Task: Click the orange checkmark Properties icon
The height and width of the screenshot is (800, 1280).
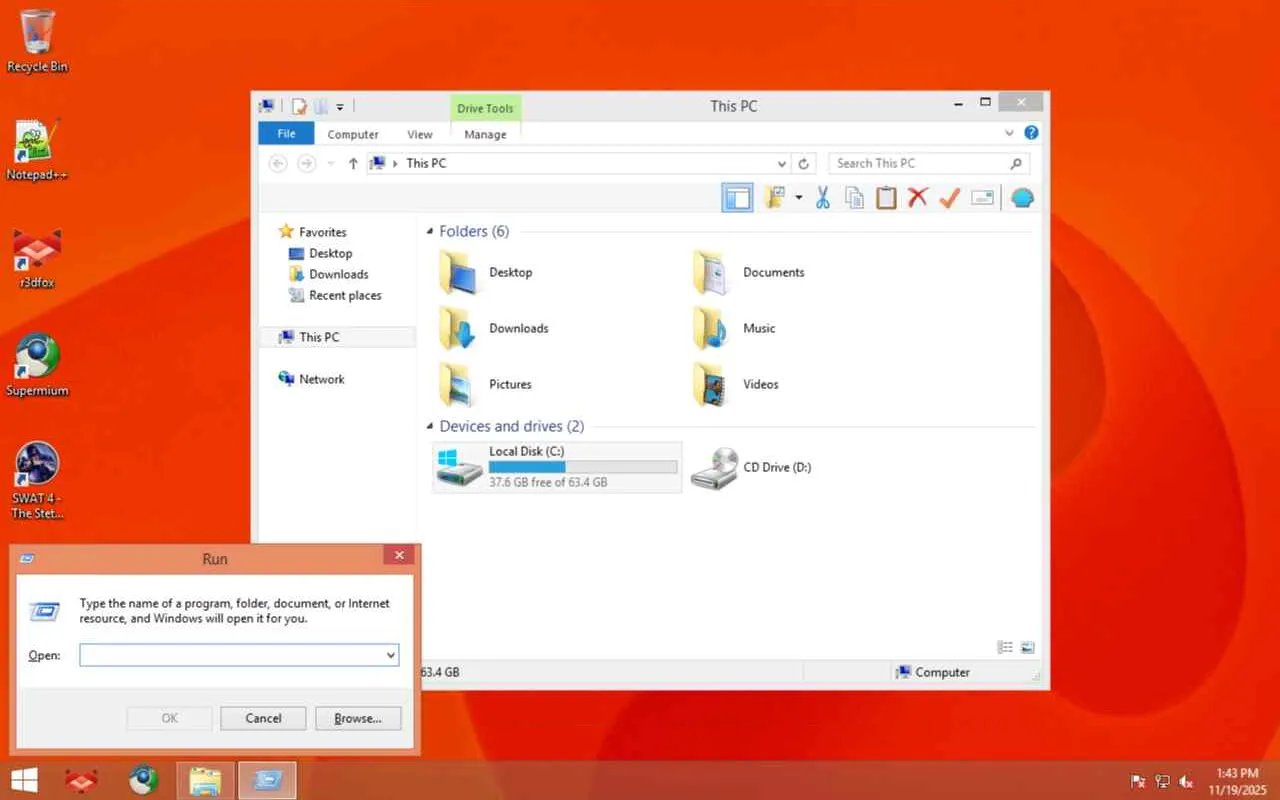Action: [949, 198]
